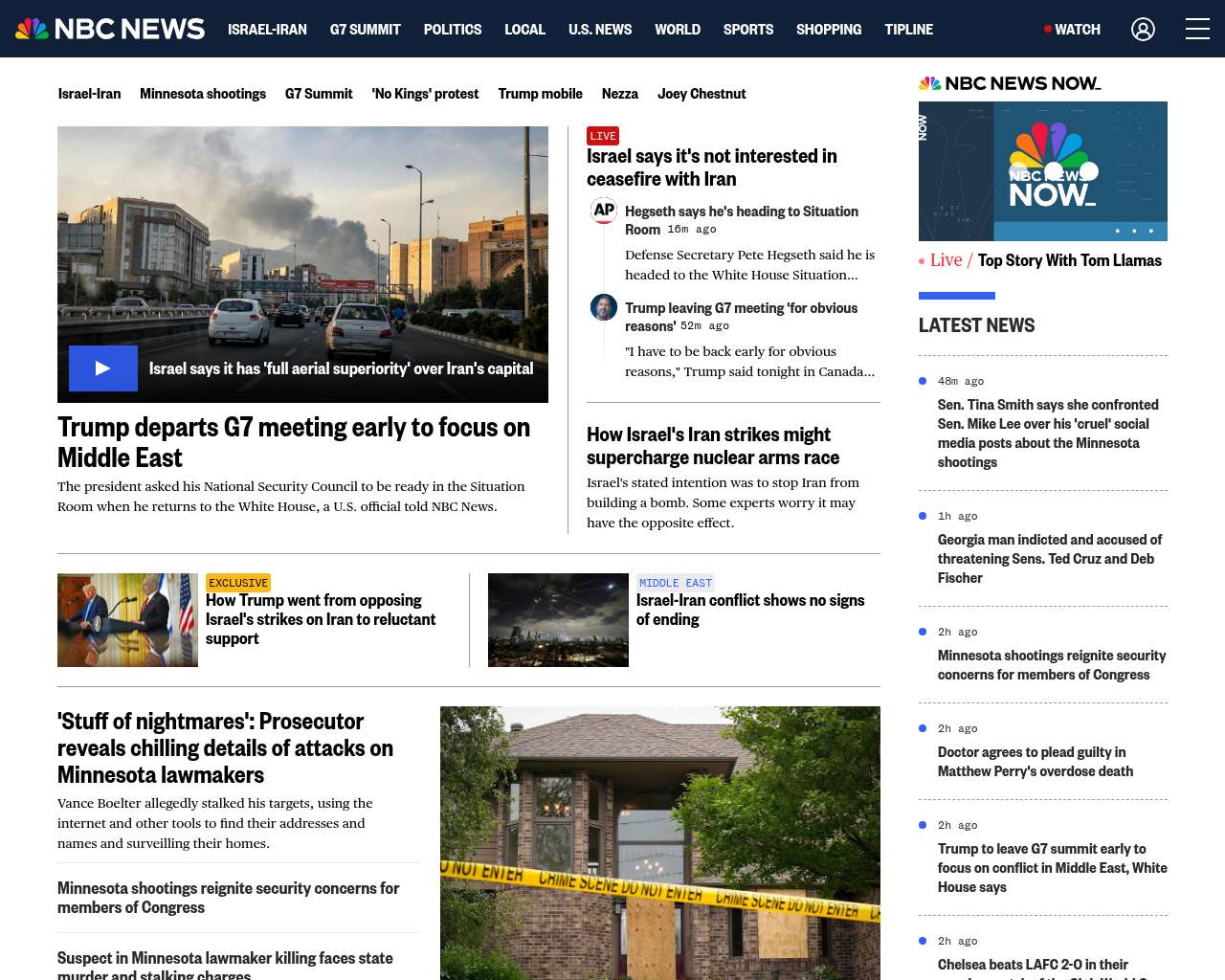Click the Watch live button
The image size is (1225, 980).
coord(1073,30)
